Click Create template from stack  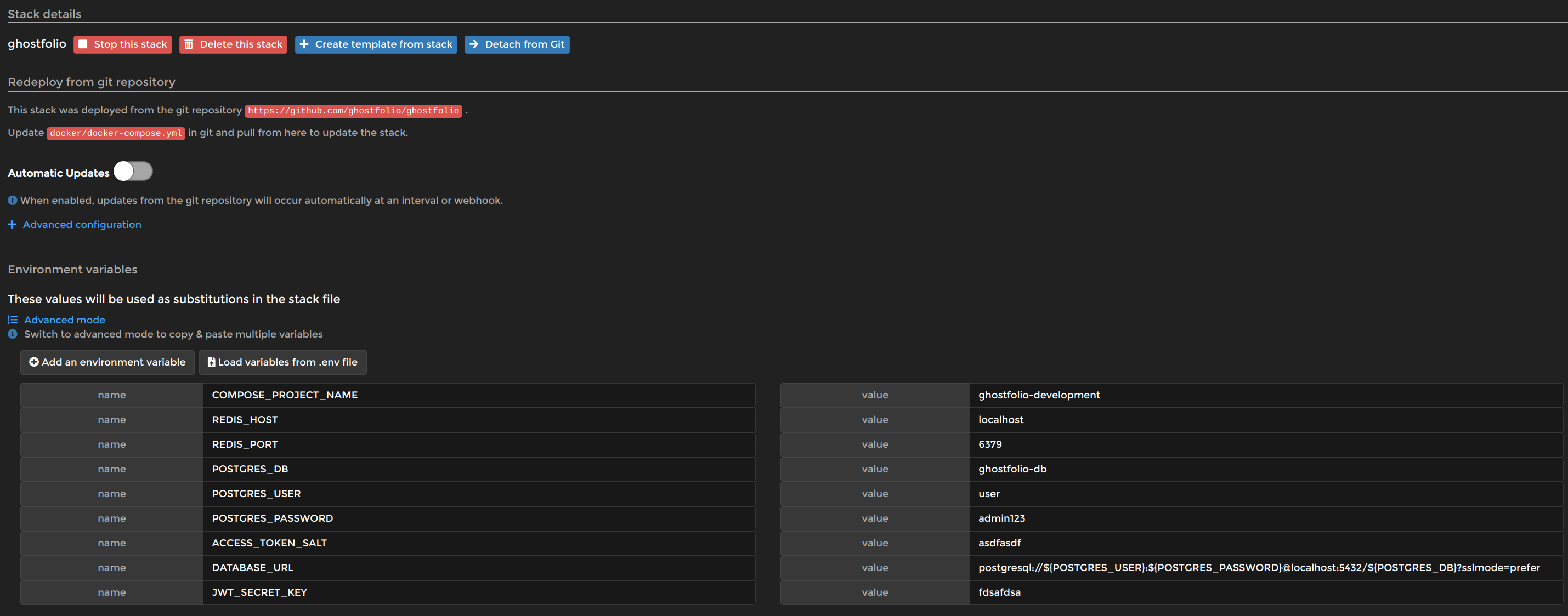coord(376,44)
